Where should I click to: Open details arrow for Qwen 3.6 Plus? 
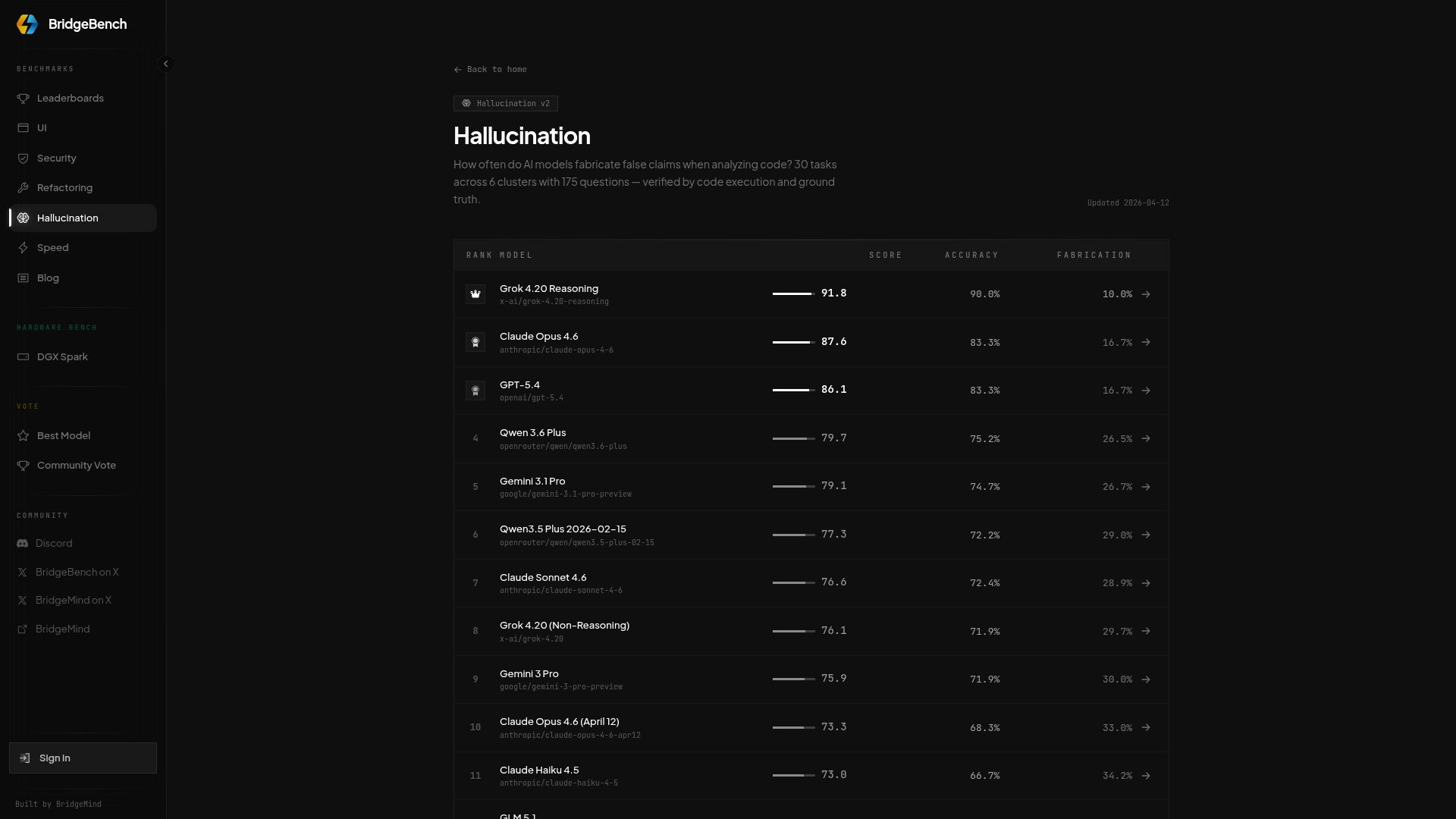click(x=1146, y=439)
